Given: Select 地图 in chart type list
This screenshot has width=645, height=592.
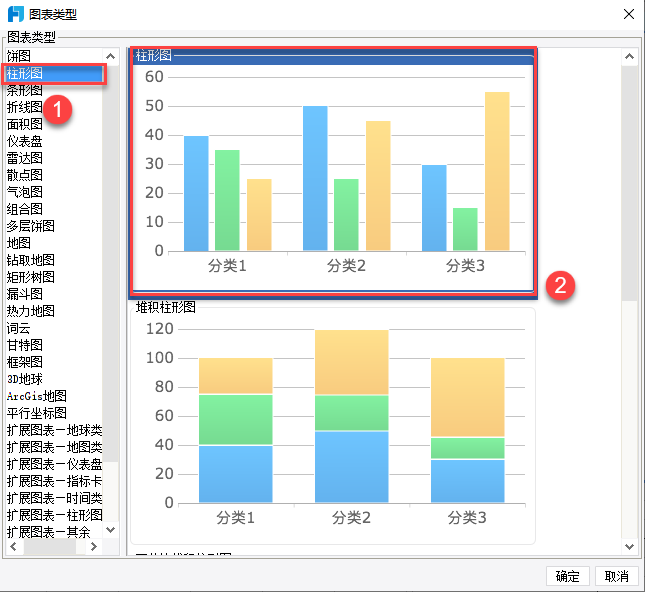Looking at the screenshot, I should (53, 243).
